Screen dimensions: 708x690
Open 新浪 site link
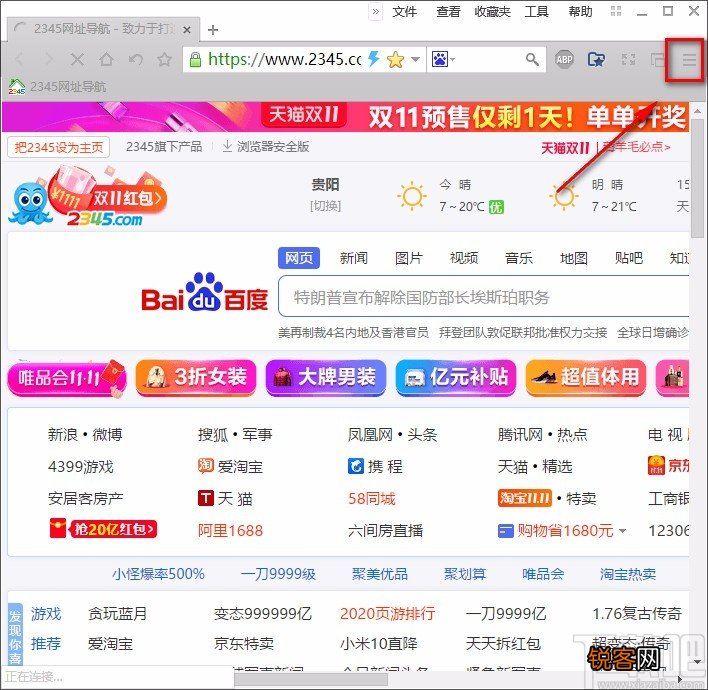click(63, 434)
